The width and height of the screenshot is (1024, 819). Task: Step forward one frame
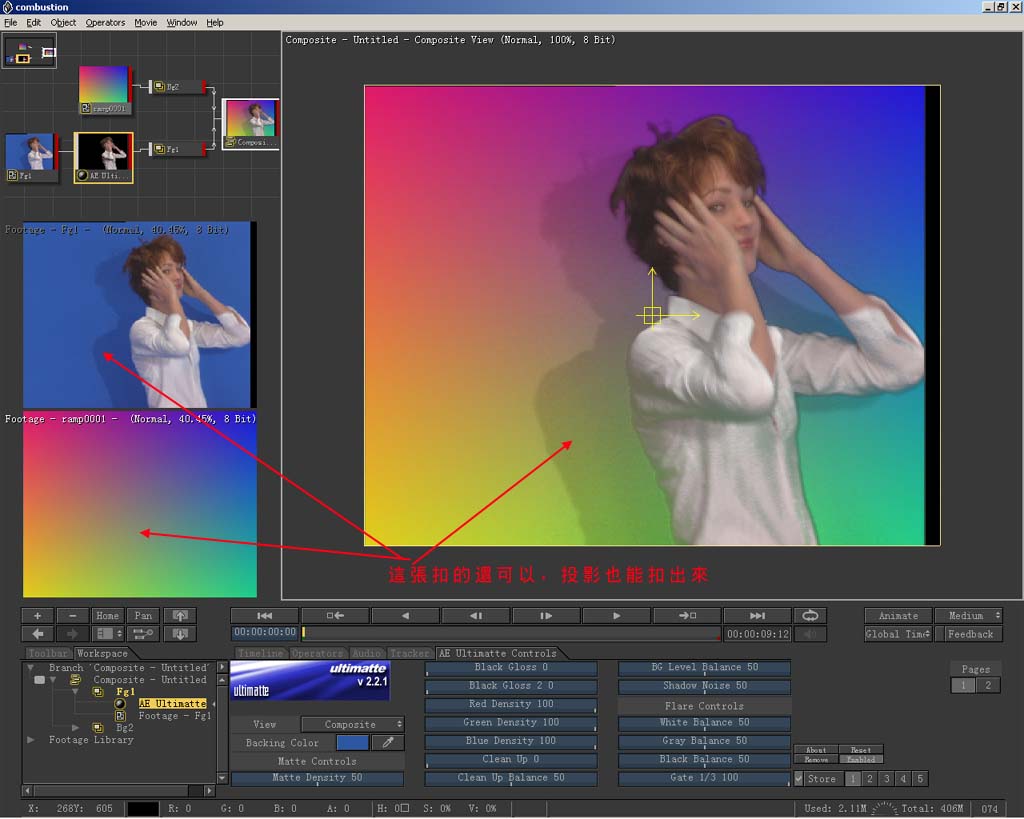click(x=546, y=616)
